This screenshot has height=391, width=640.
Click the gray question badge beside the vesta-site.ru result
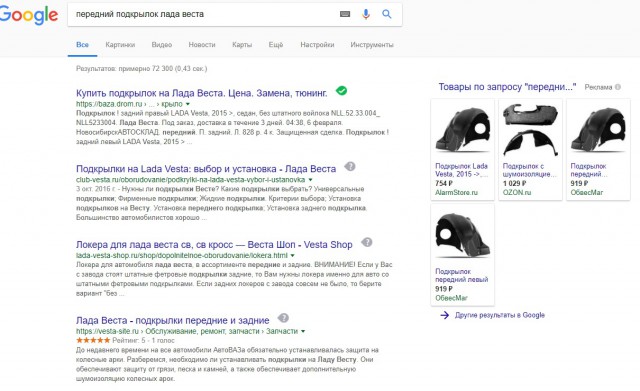(283, 318)
